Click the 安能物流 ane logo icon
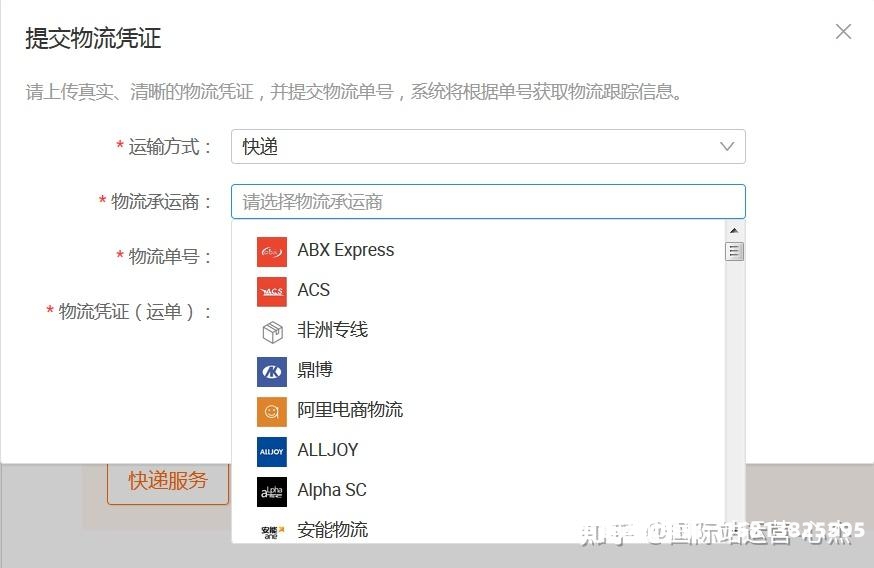 point(271,530)
